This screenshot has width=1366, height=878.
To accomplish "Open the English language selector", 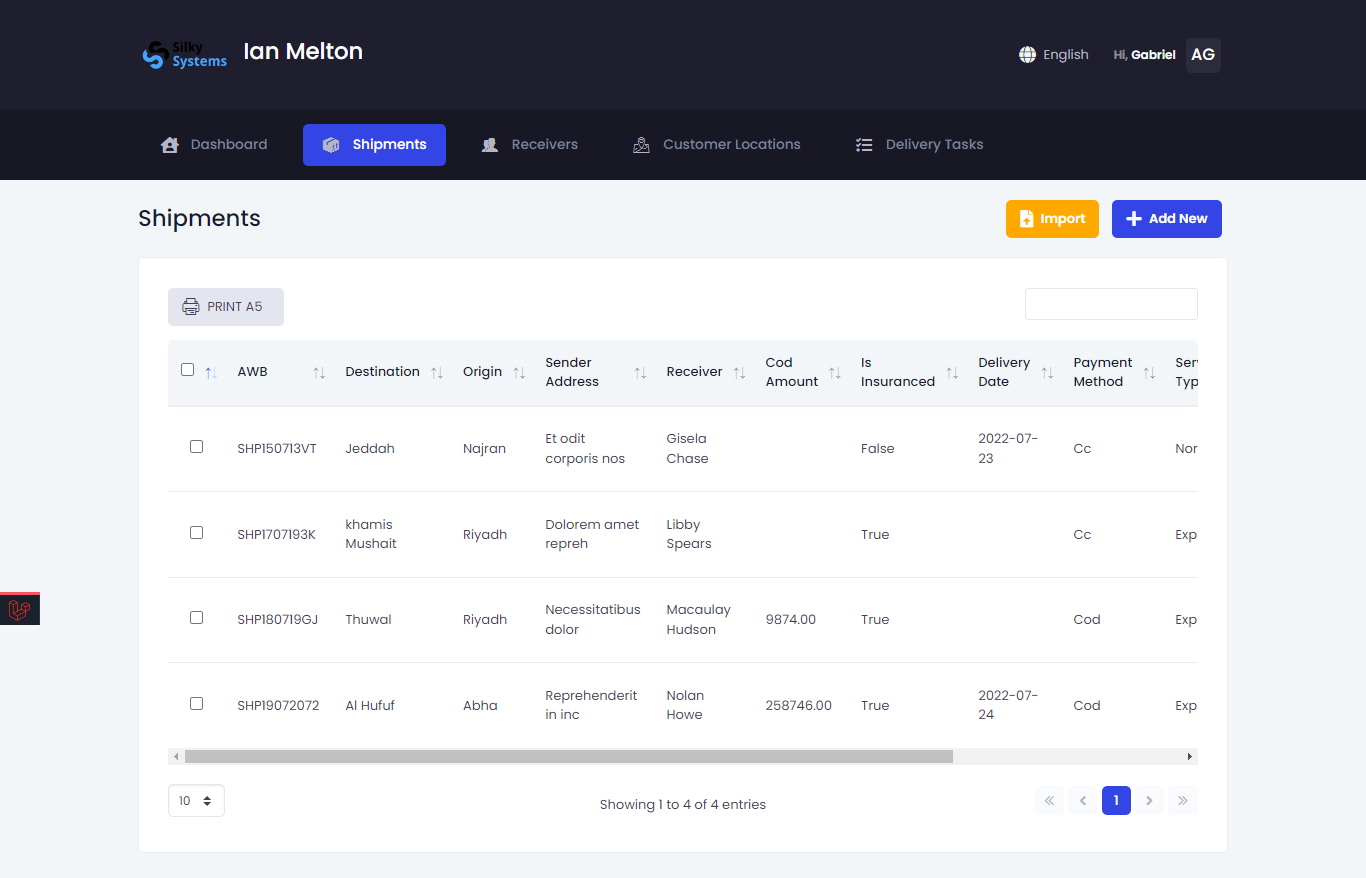I will pyautogui.click(x=1065, y=55).
